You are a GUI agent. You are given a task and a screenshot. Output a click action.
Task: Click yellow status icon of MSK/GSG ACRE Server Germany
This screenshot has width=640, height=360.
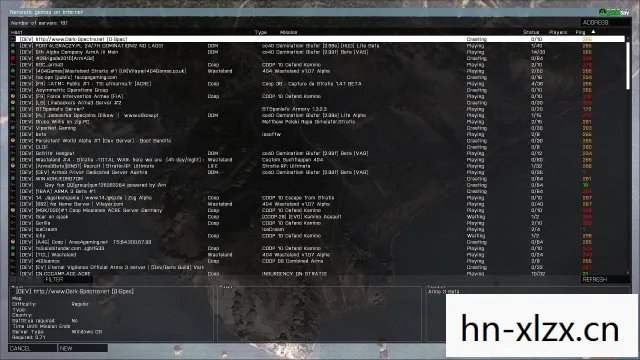pyautogui.click(x=13, y=210)
